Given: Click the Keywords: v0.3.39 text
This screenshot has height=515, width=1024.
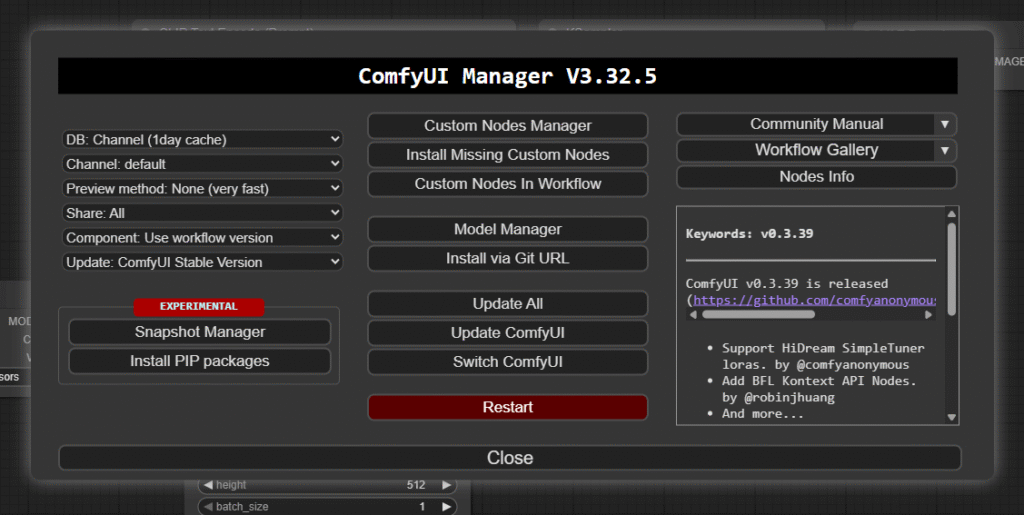Looking at the screenshot, I should pos(750,234).
